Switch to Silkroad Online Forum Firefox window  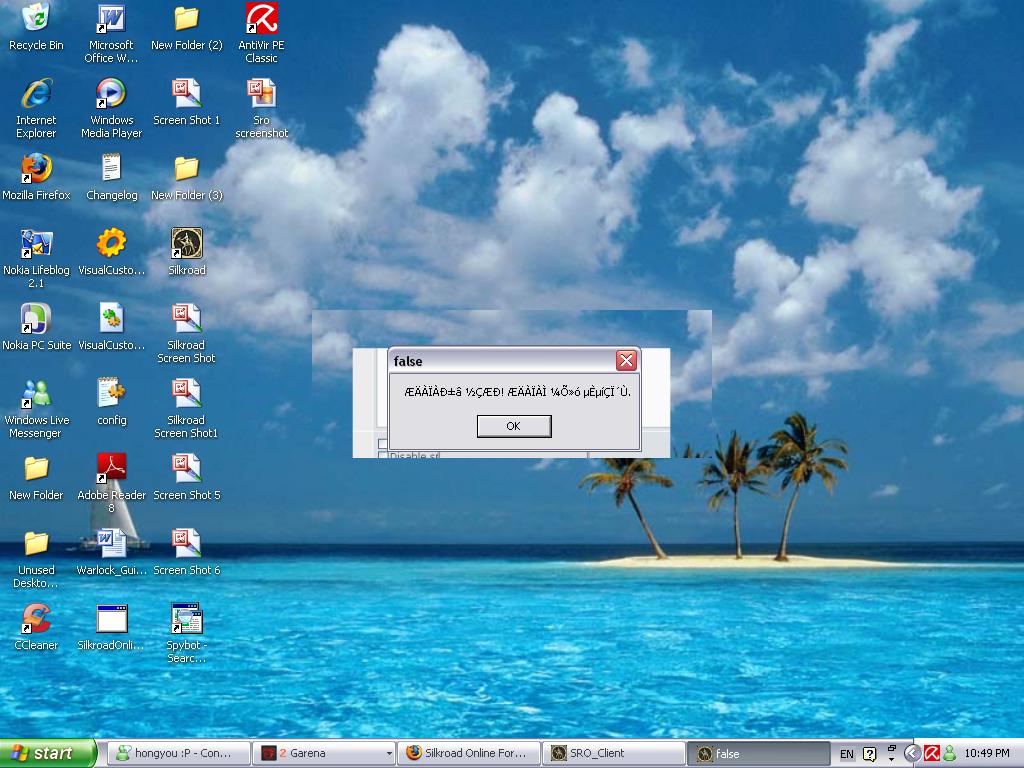click(468, 753)
